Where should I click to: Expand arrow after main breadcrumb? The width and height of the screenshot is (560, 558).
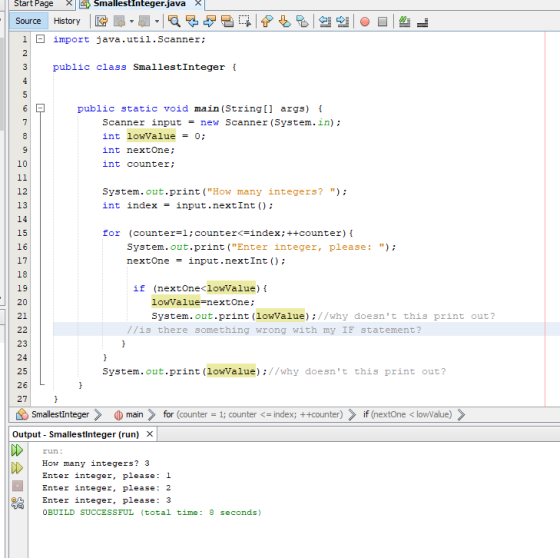point(152,415)
